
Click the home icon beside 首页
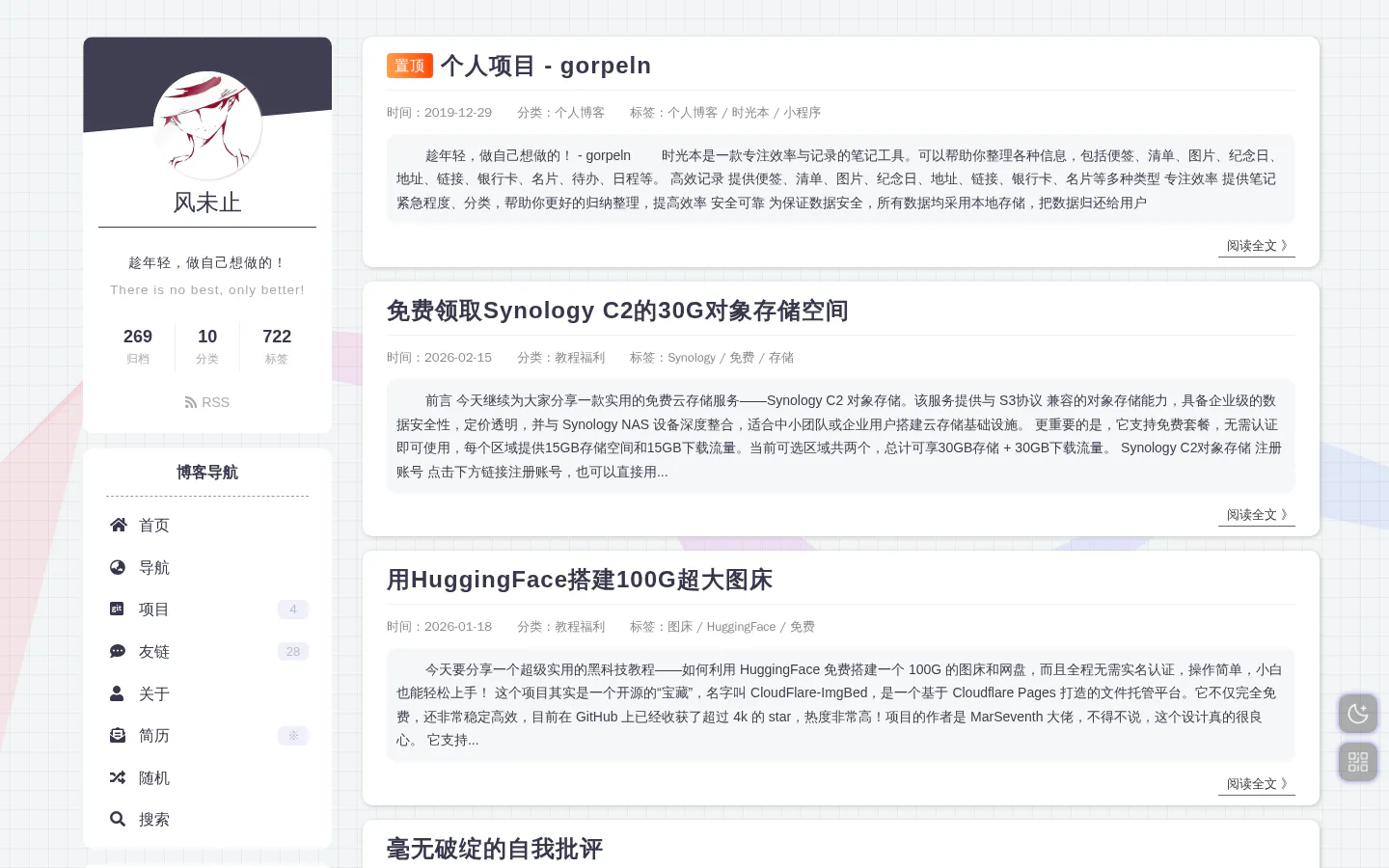118,525
